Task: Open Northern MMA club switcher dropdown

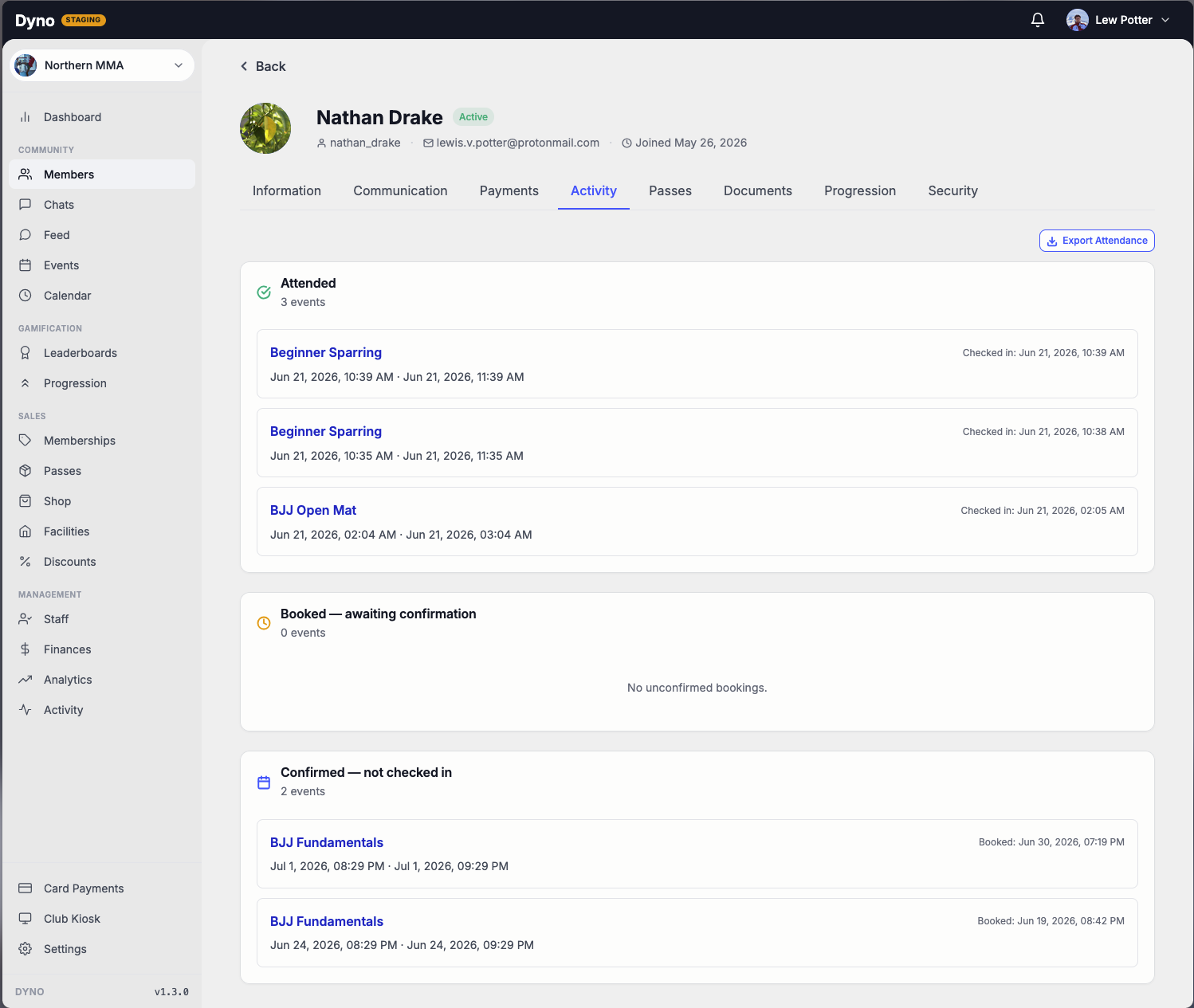Action: (x=102, y=65)
